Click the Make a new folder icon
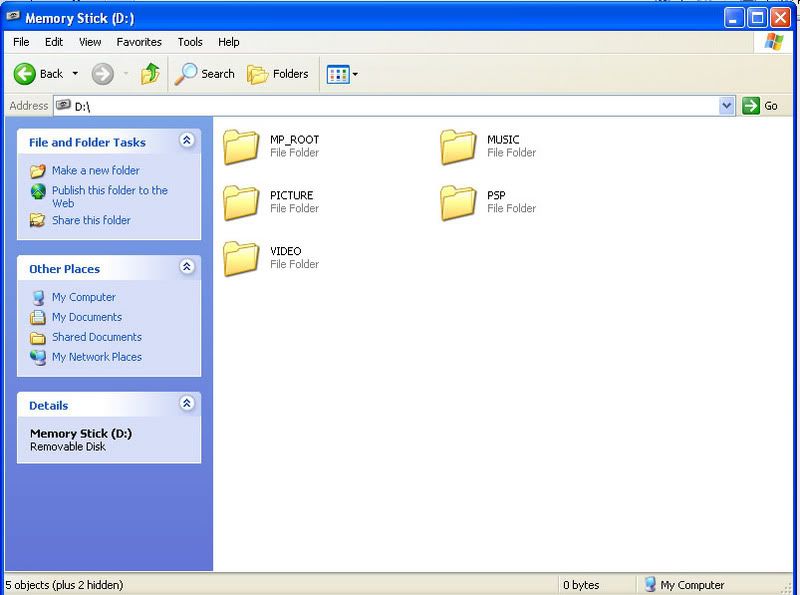Screen dimensions: 800x595 coord(38,171)
